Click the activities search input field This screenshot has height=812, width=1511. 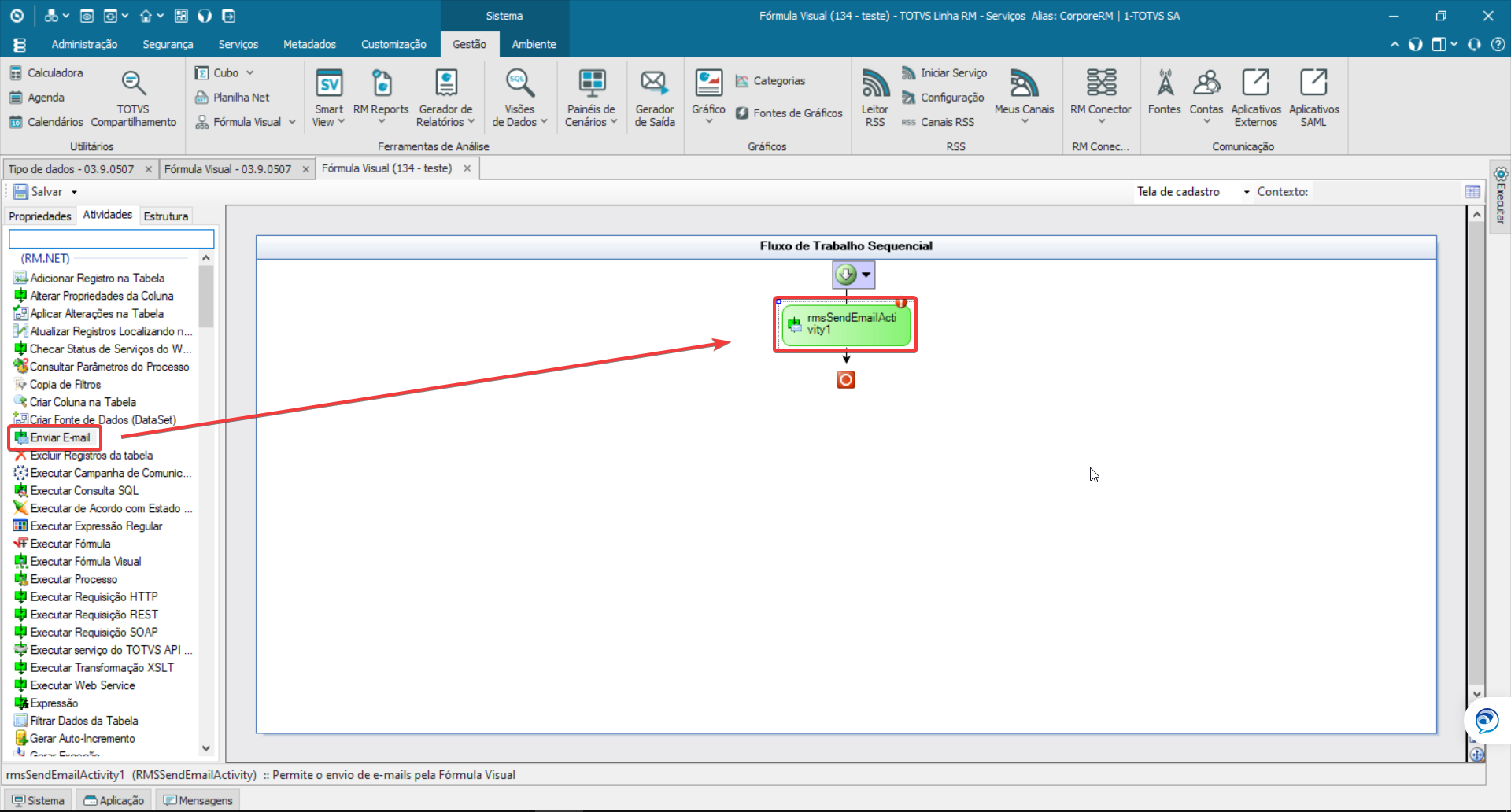coord(111,238)
